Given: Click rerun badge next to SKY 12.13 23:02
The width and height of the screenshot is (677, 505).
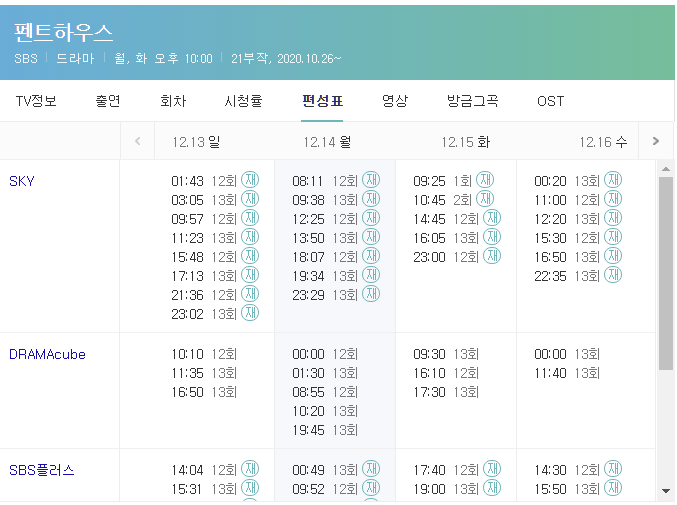Looking at the screenshot, I should [x=250, y=312].
